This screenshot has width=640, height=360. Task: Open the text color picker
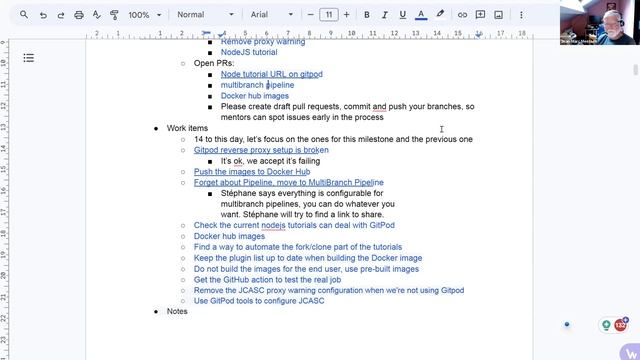click(x=421, y=15)
